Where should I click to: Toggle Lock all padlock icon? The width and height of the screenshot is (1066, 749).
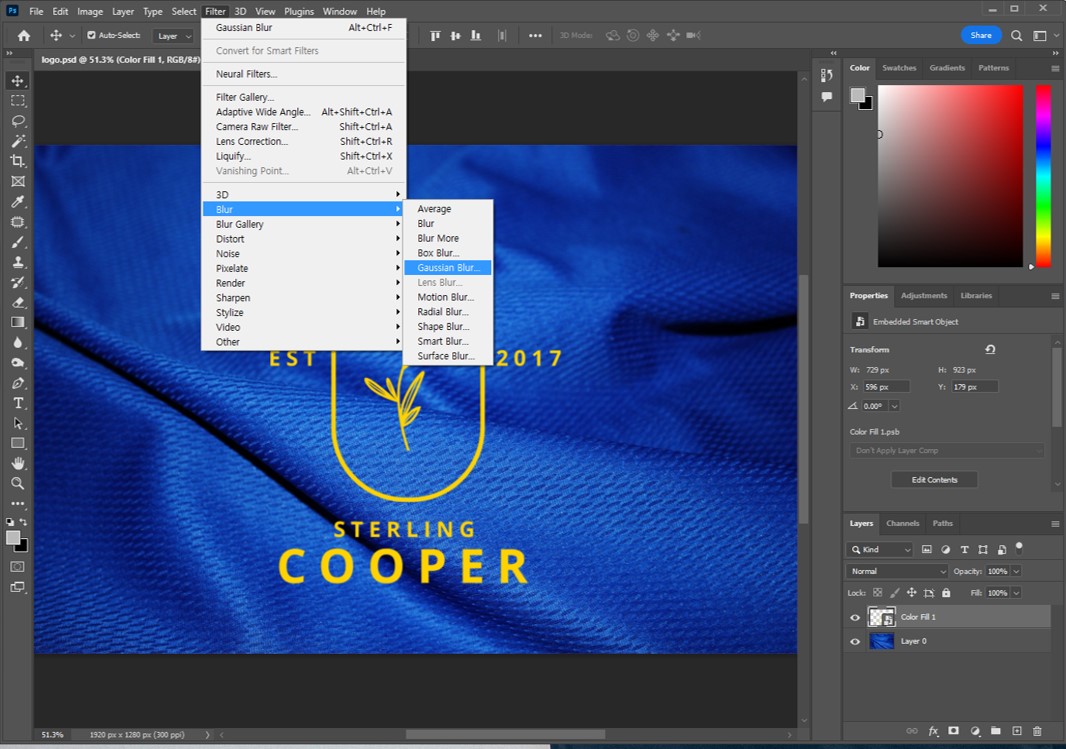[946, 593]
